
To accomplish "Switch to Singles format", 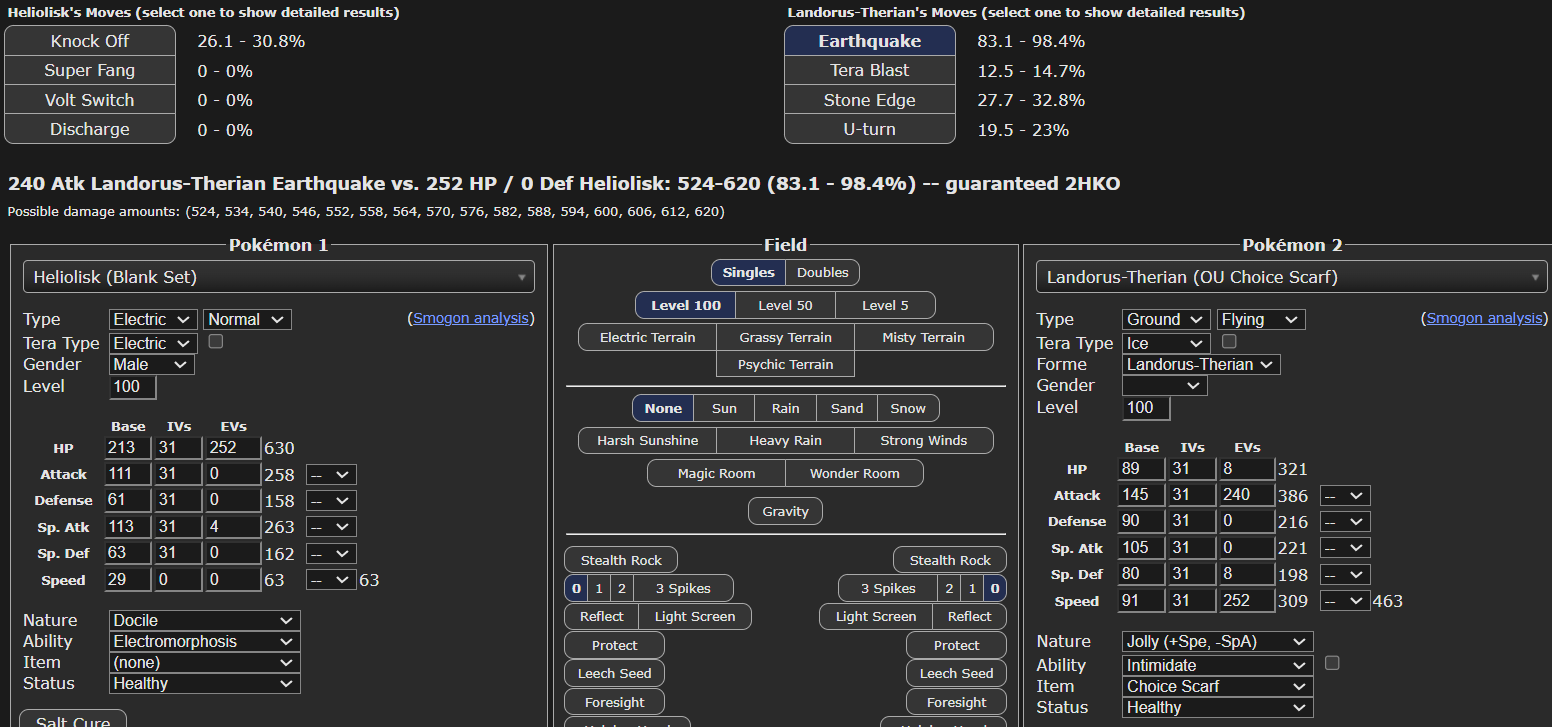I will pyautogui.click(x=748, y=273).
